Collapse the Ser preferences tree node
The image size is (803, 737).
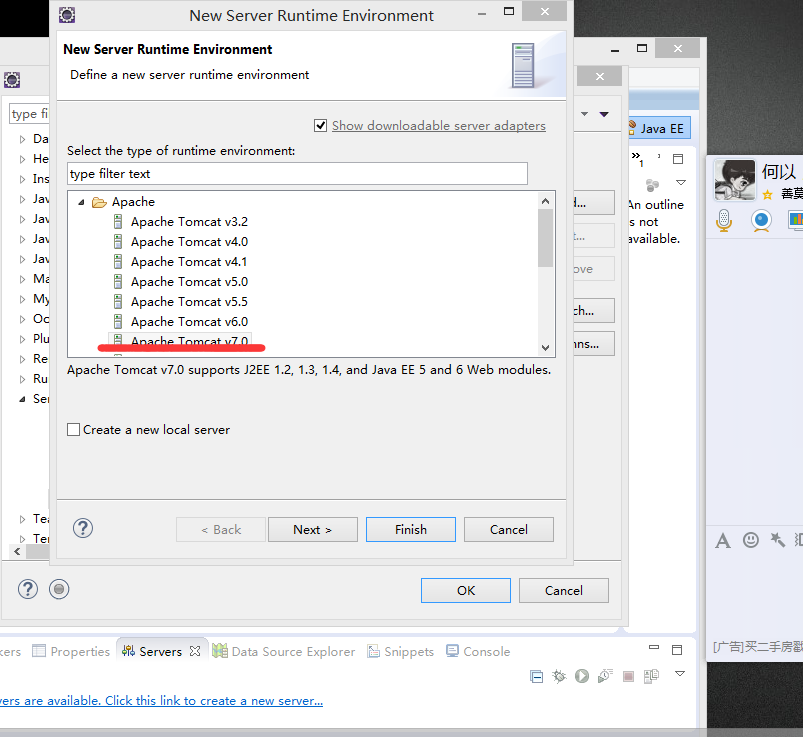click(22, 399)
